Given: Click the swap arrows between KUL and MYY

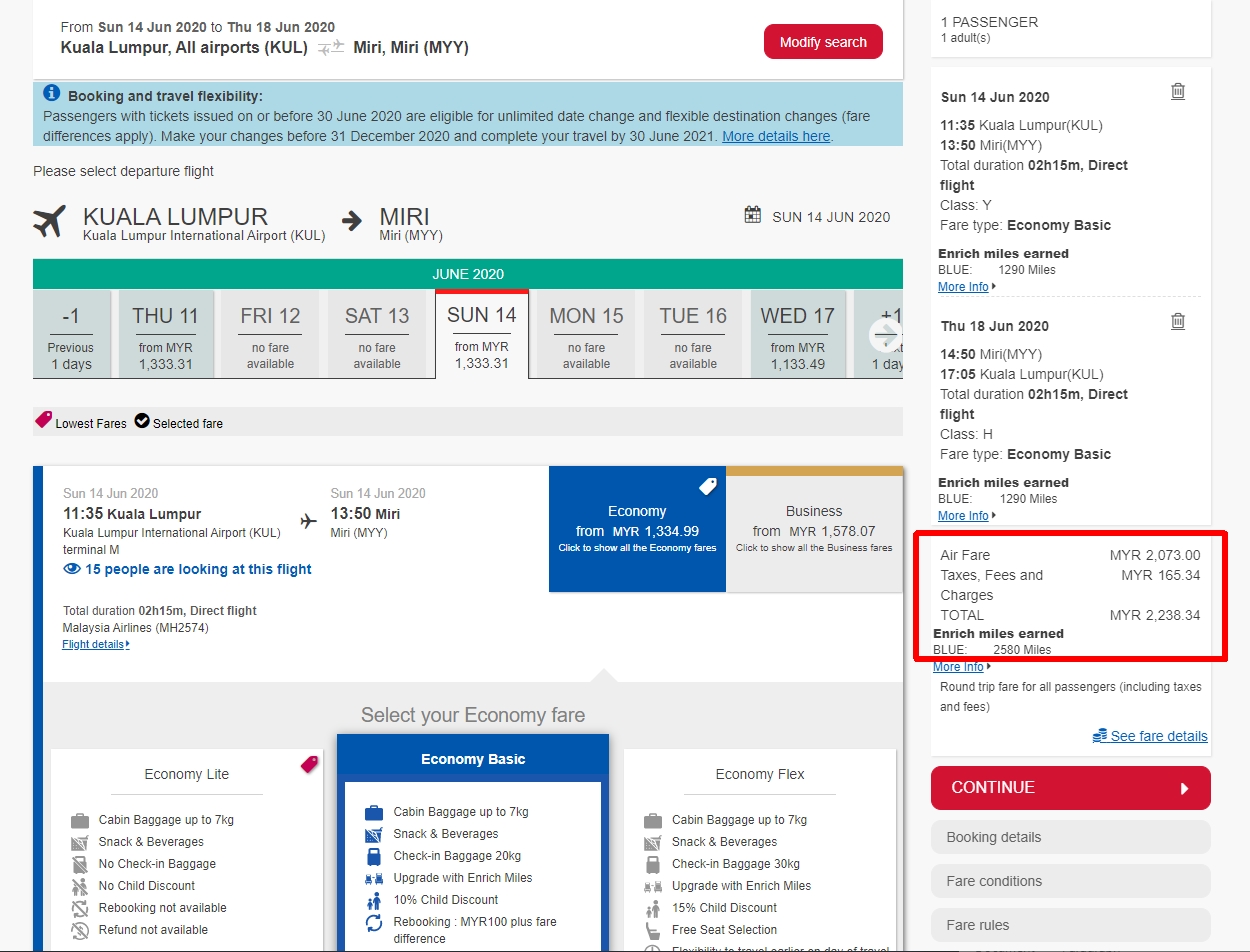Looking at the screenshot, I should click(331, 47).
